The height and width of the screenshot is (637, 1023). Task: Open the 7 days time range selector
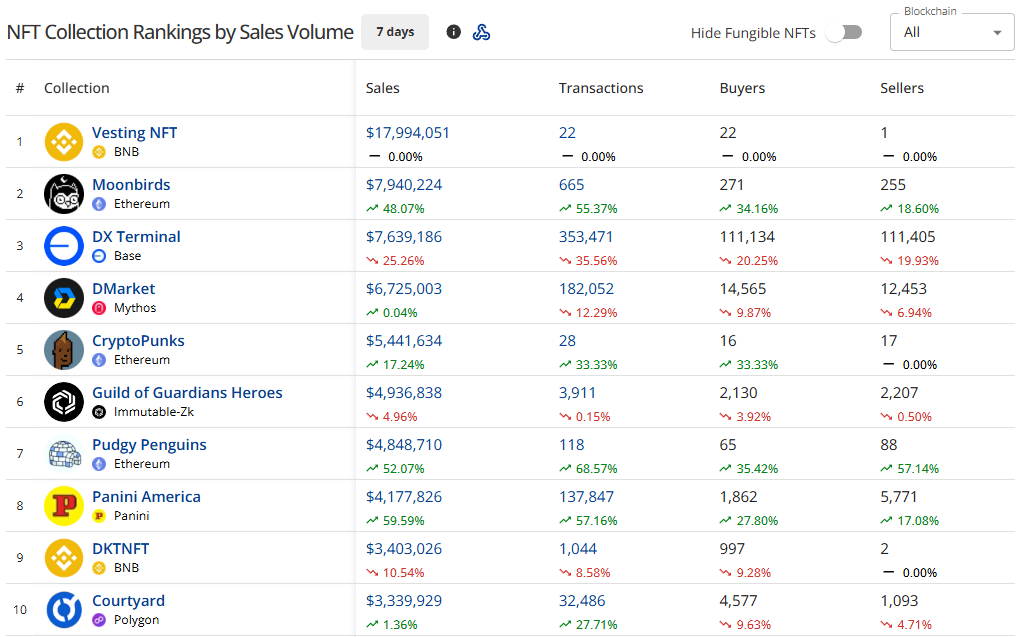[x=395, y=32]
